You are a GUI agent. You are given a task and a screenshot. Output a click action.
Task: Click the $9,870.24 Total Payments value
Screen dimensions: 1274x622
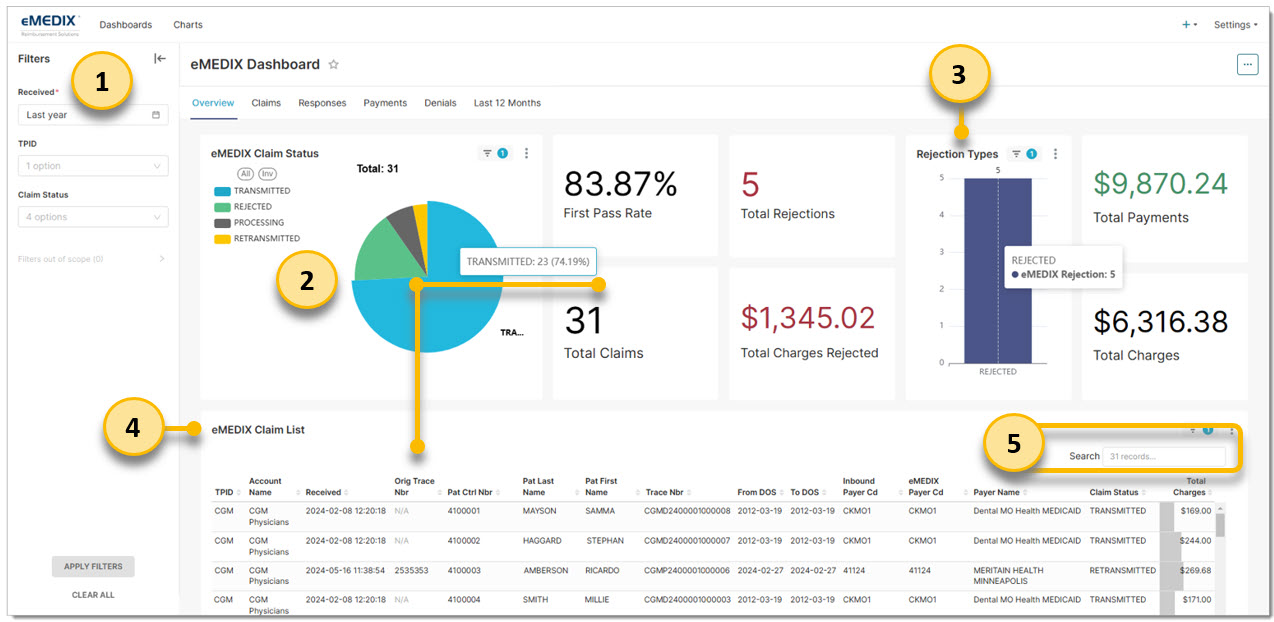point(1160,183)
